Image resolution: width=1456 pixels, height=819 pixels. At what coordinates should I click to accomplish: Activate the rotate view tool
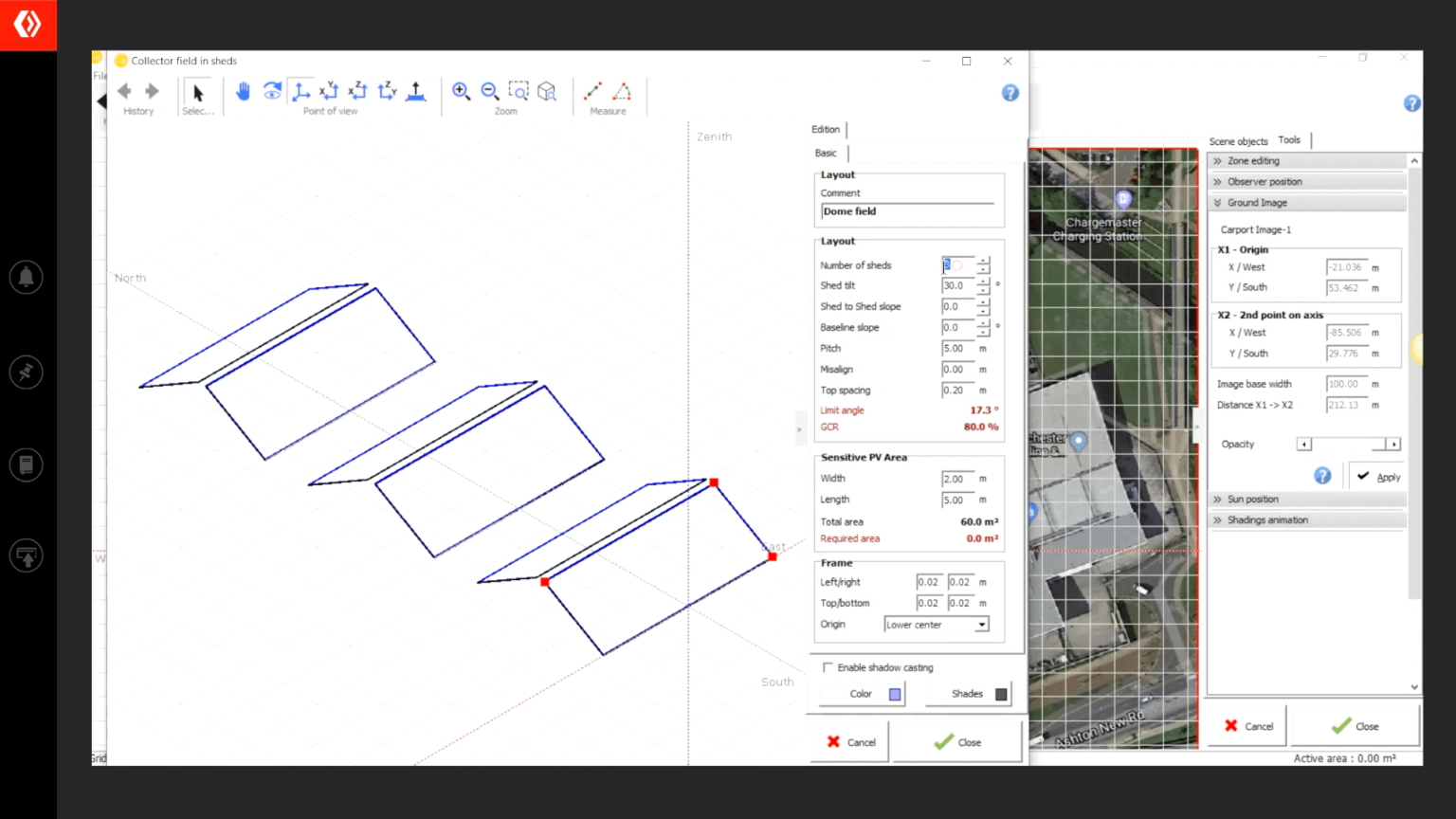[x=272, y=91]
